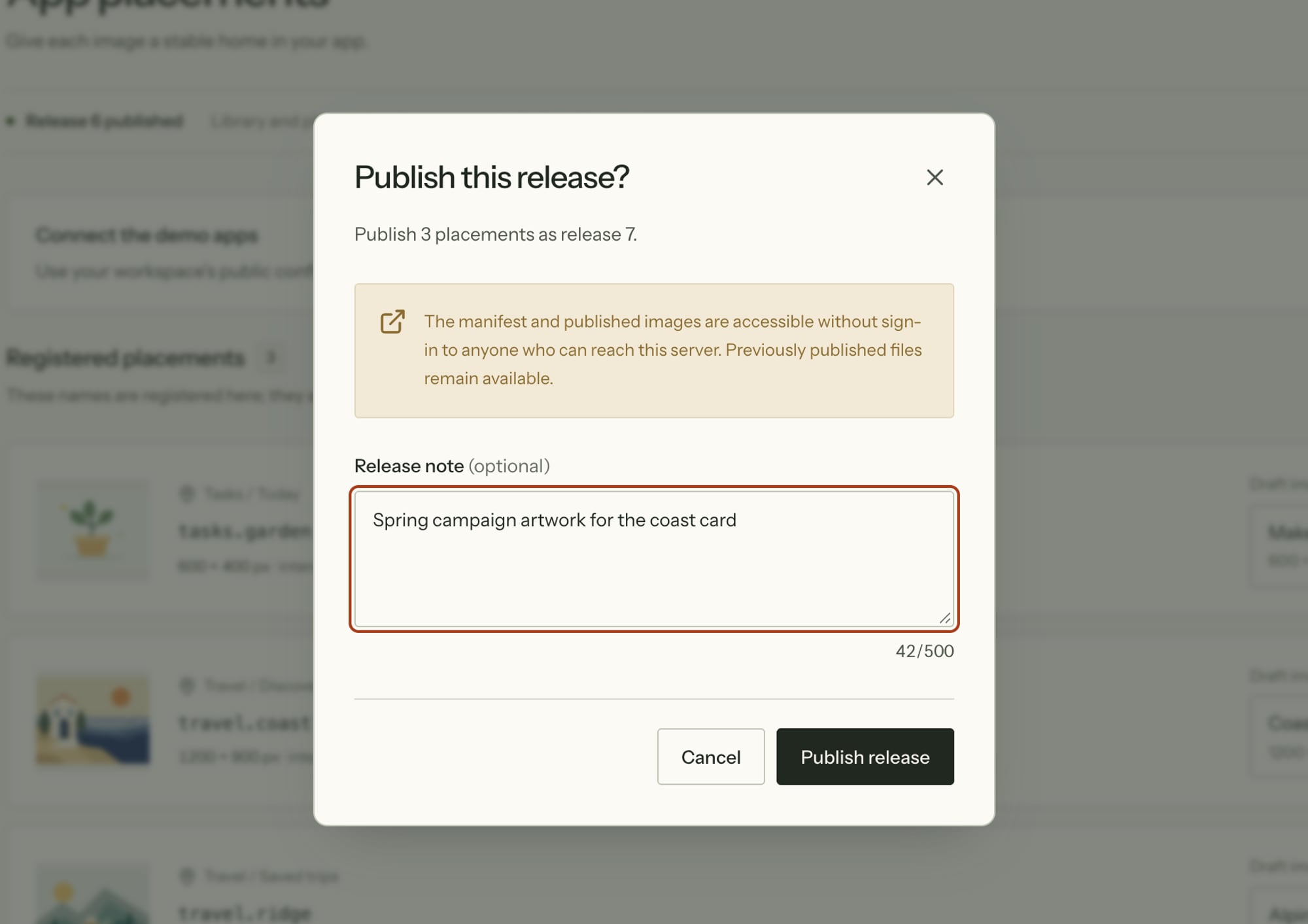Click the manifest accessibility warning text

click(673, 350)
